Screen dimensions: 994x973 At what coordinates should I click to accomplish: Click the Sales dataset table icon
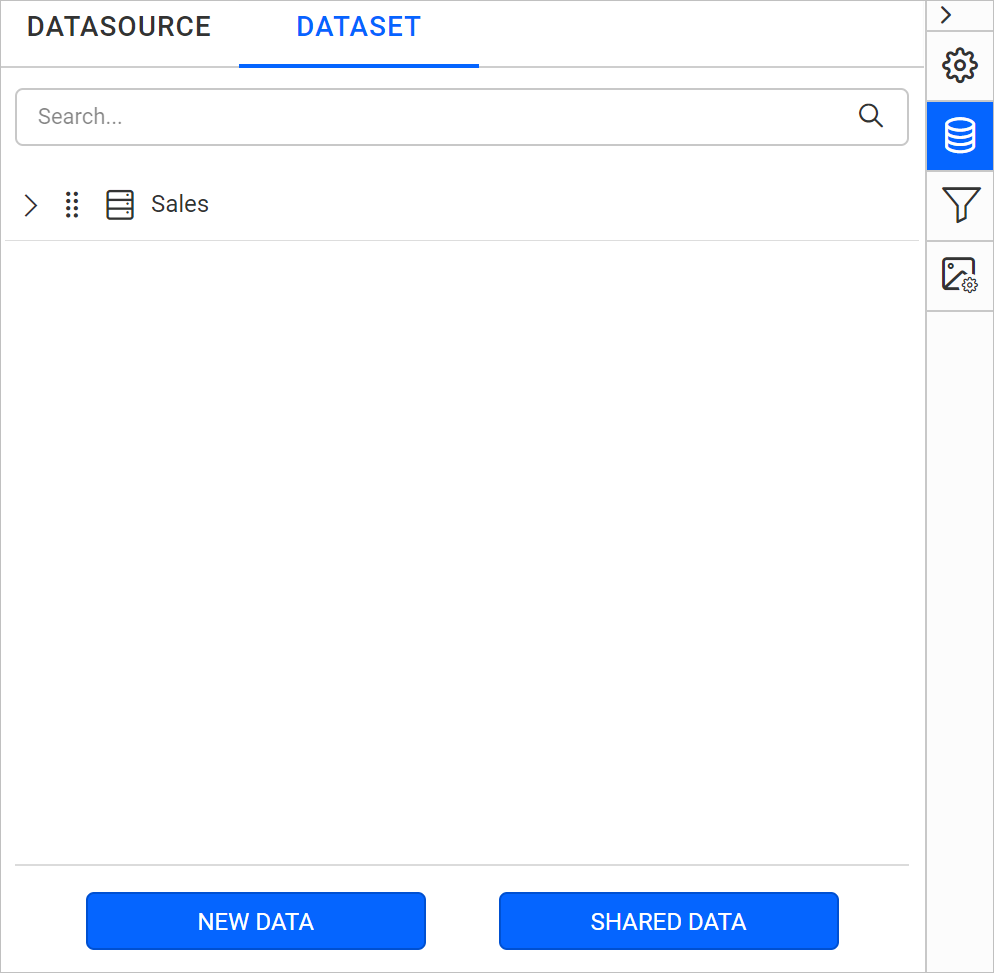pyautogui.click(x=120, y=205)
